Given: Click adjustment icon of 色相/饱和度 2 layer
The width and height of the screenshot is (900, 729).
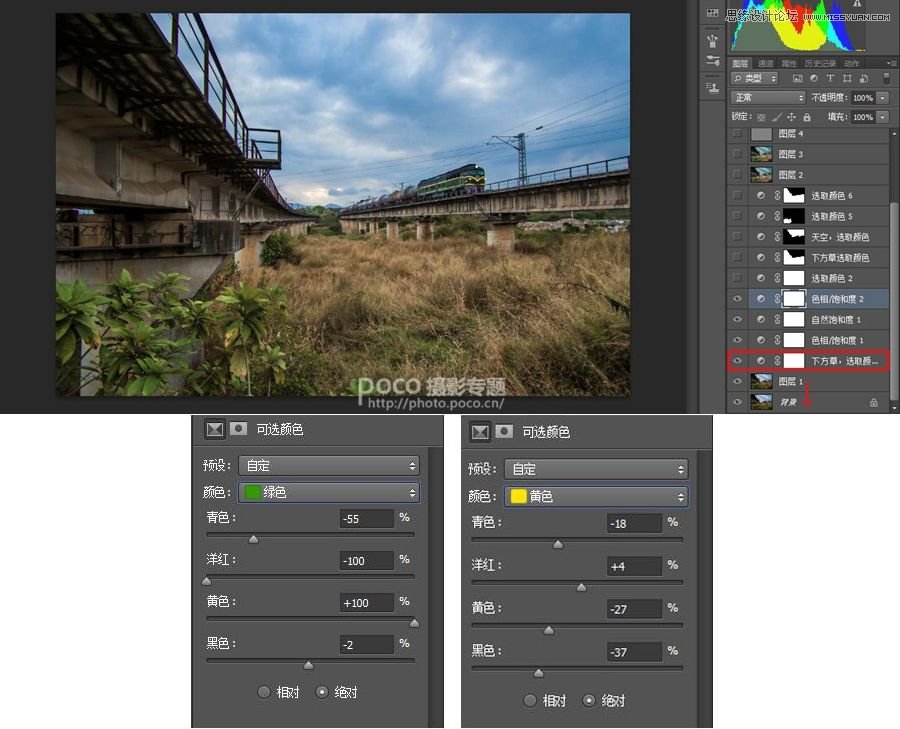Looking at the screenshot, I should (x=761, y=299).
